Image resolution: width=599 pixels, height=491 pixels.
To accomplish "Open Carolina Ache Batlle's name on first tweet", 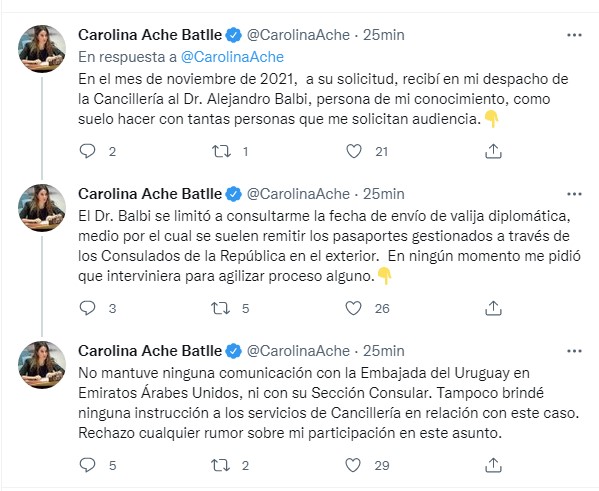I will coord(150,35).
